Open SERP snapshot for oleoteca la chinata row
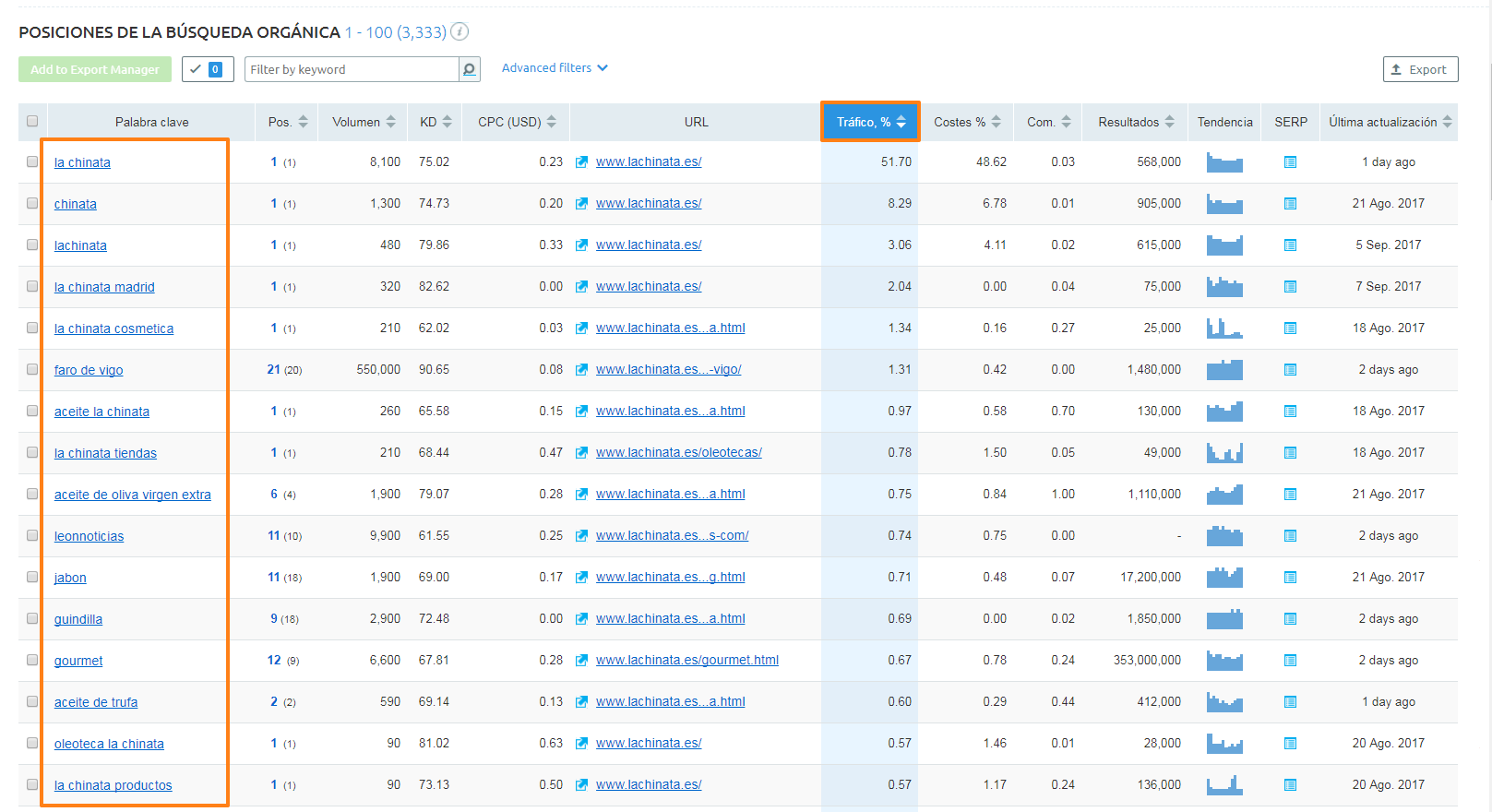The height and width of the screenshot is (812, 1492). (x=1291, y=744)
